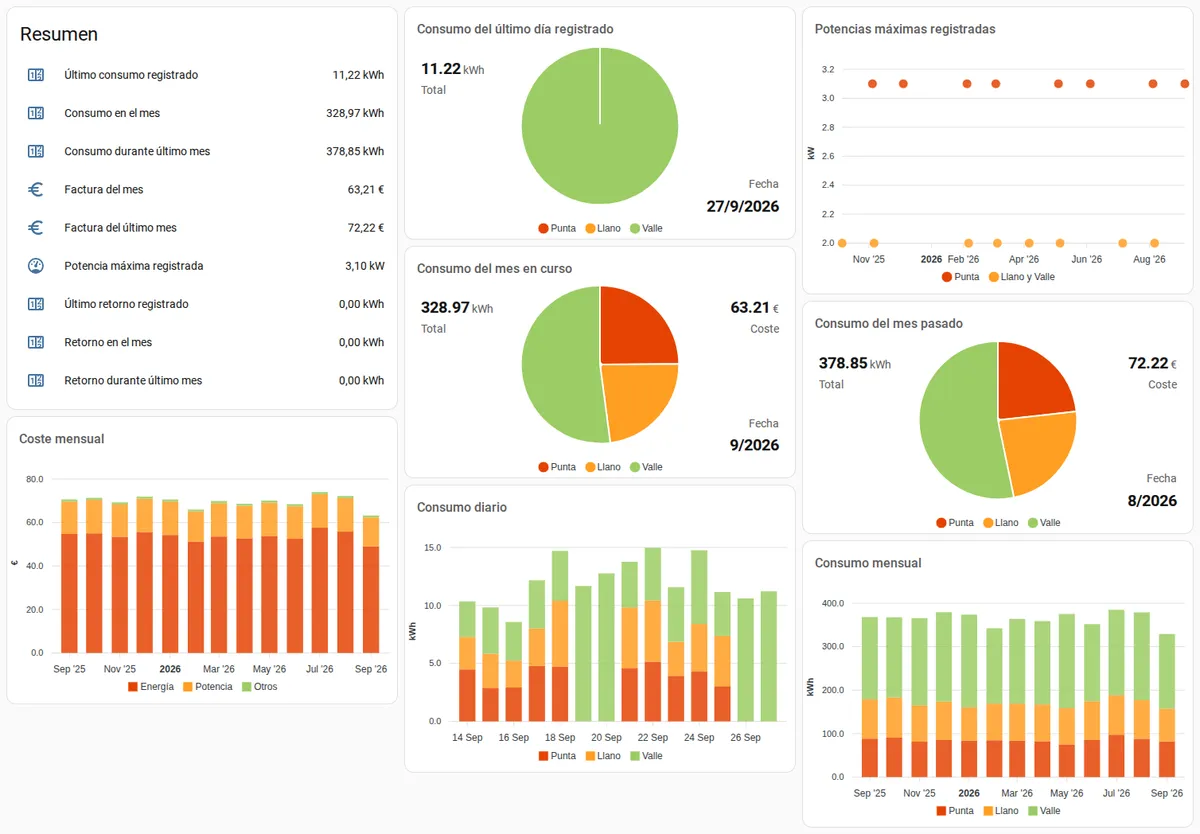Click the 63,21 € value in Resumen
The image size is (1200, 834).
pyautogui.click(x=366, y=189)
